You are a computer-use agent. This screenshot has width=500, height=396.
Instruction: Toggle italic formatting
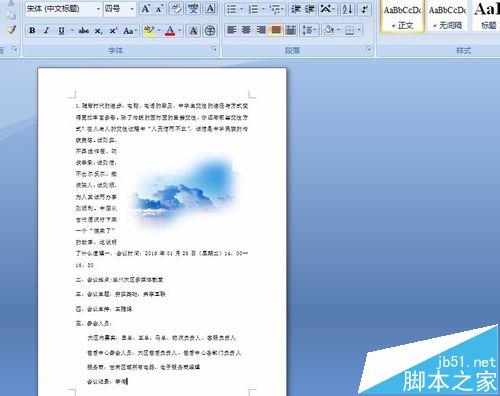pos(47,31)
